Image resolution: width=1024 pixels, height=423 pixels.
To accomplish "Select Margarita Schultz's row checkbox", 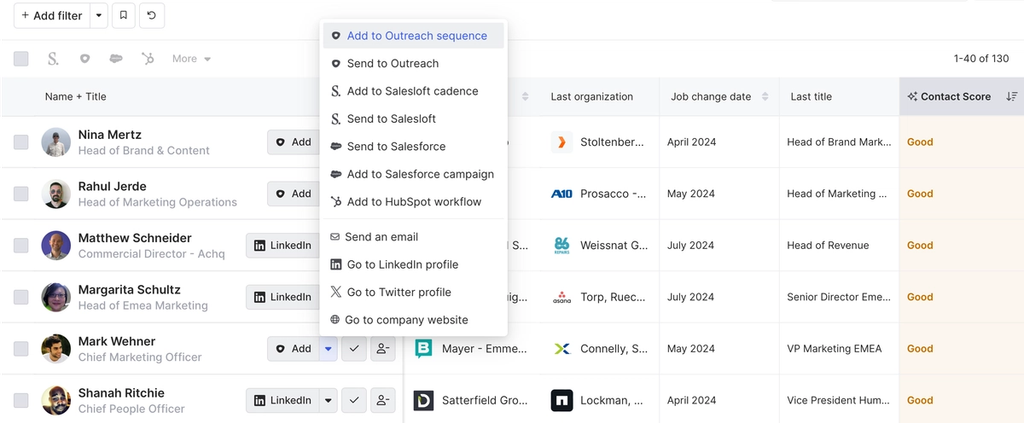I will 21,297.
